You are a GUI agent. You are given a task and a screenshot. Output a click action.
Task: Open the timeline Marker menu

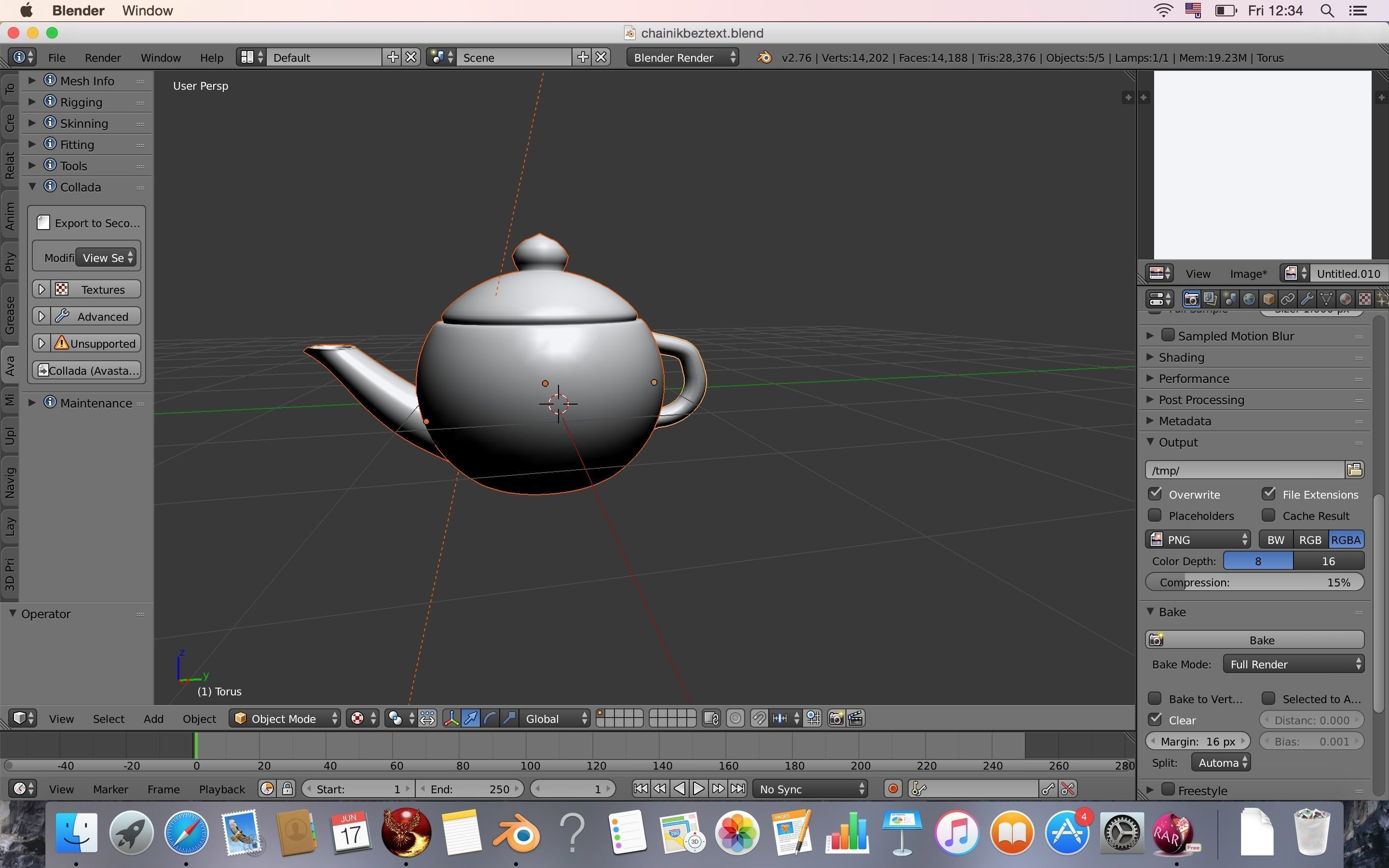[110, 789]
